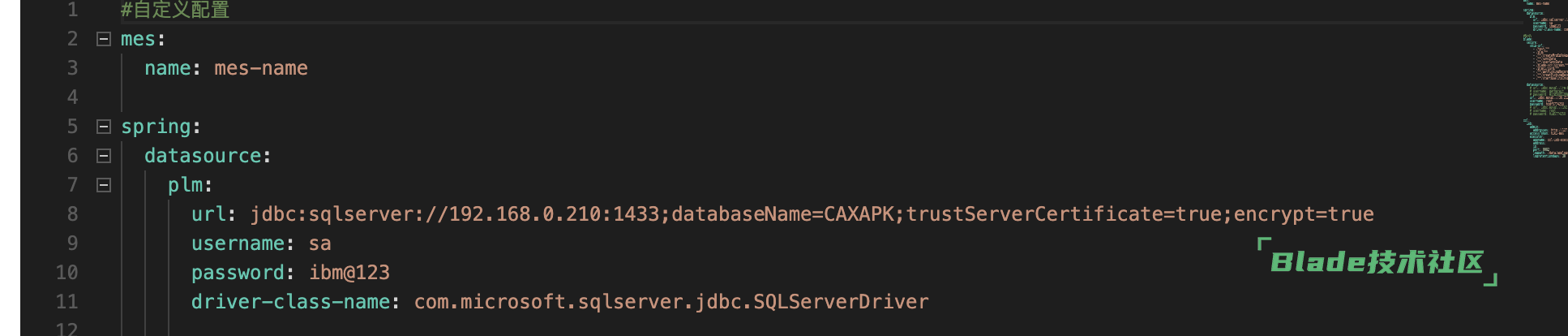Screen dimensions: 1568x336
Task: Click the code minimap preview
Action: pyautogui.click(x=1544, y=81)
